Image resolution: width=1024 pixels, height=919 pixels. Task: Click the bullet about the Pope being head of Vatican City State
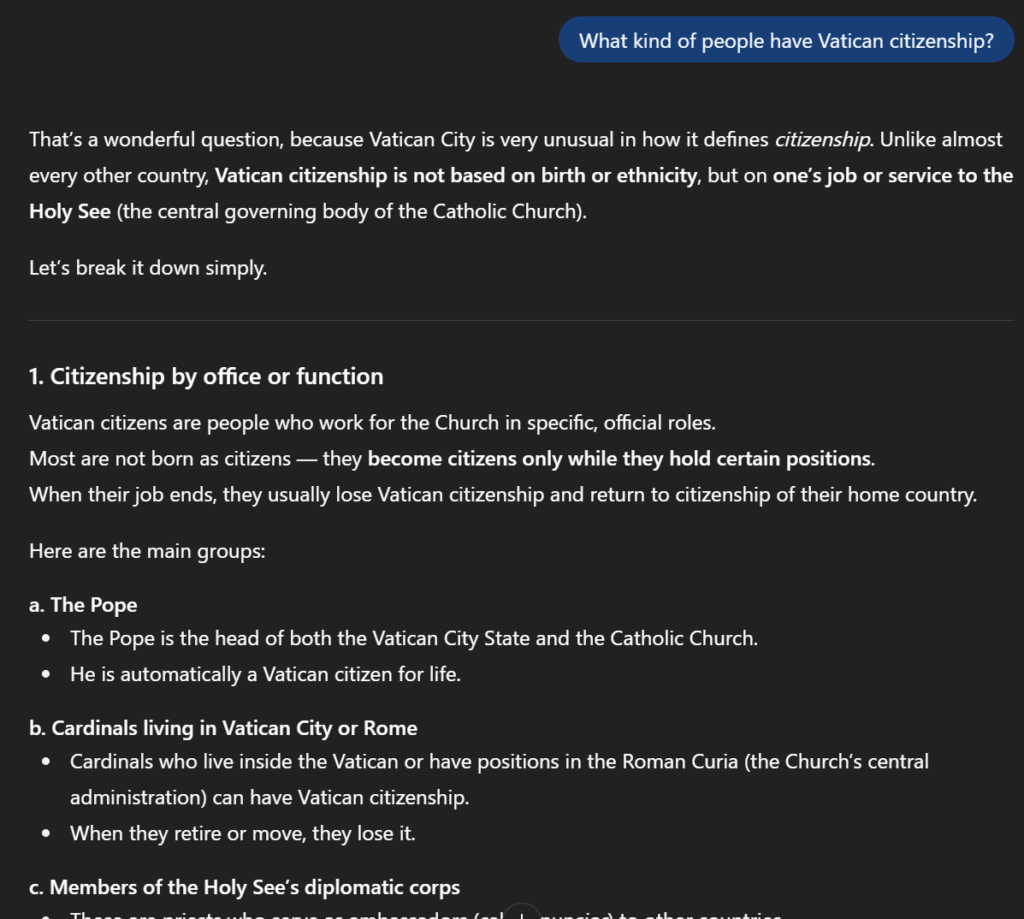pos(413,638)
